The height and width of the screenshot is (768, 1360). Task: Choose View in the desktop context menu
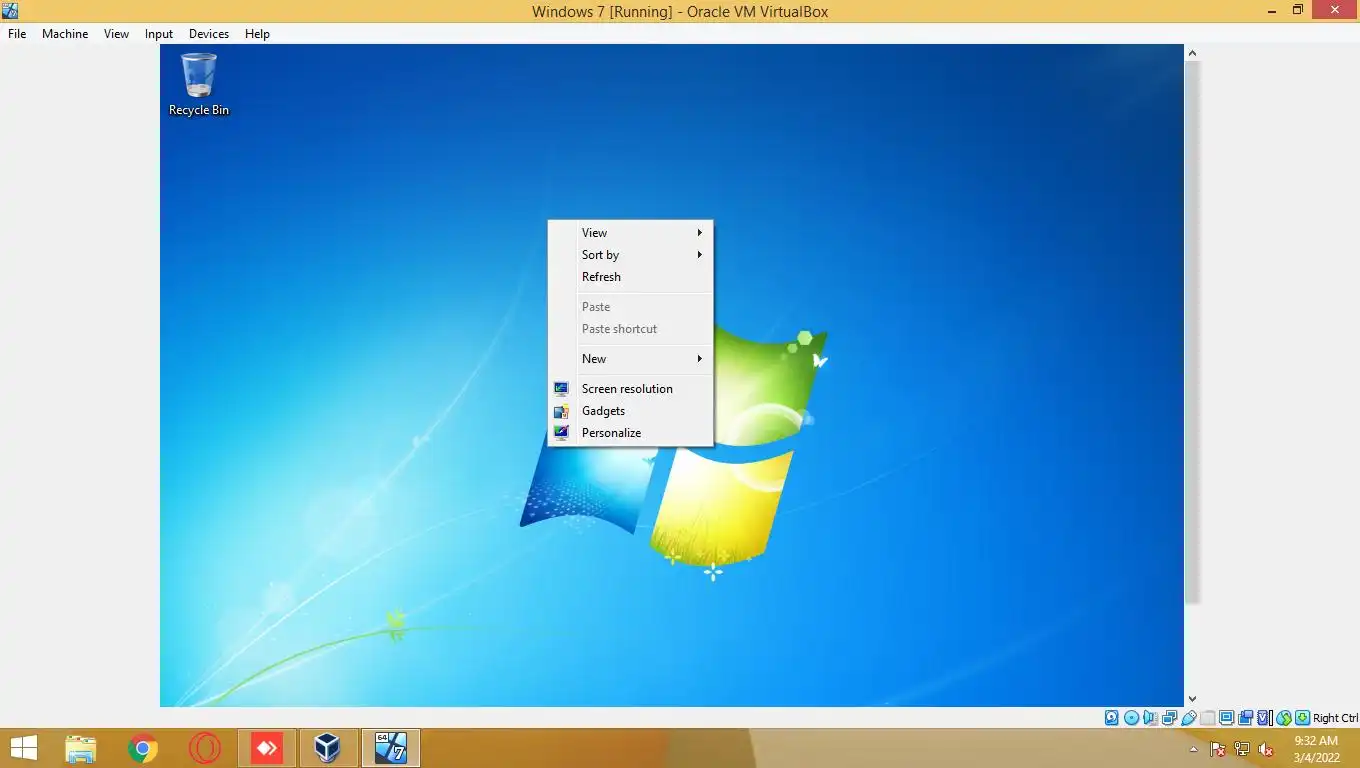[x=630, y=232]
